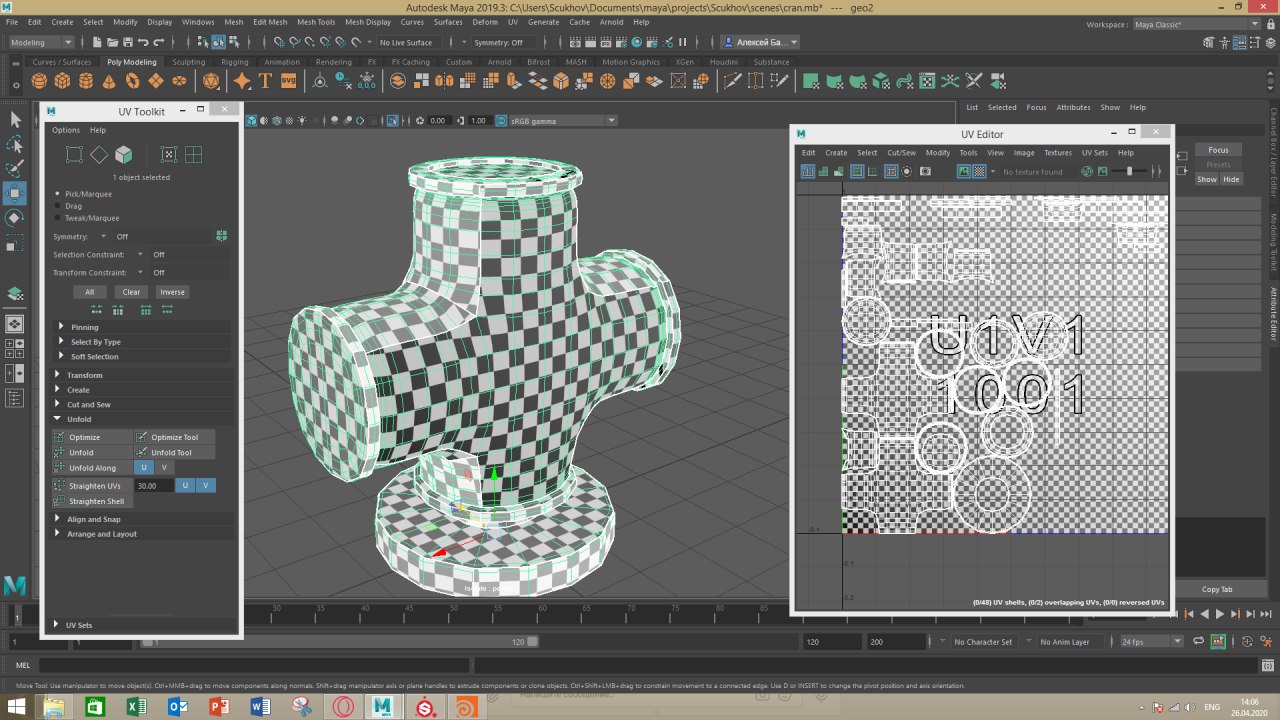Open PowerPoint from the Windows taskbar
1280x720 pixels.
pyautogui.click(x=218, y=707)
